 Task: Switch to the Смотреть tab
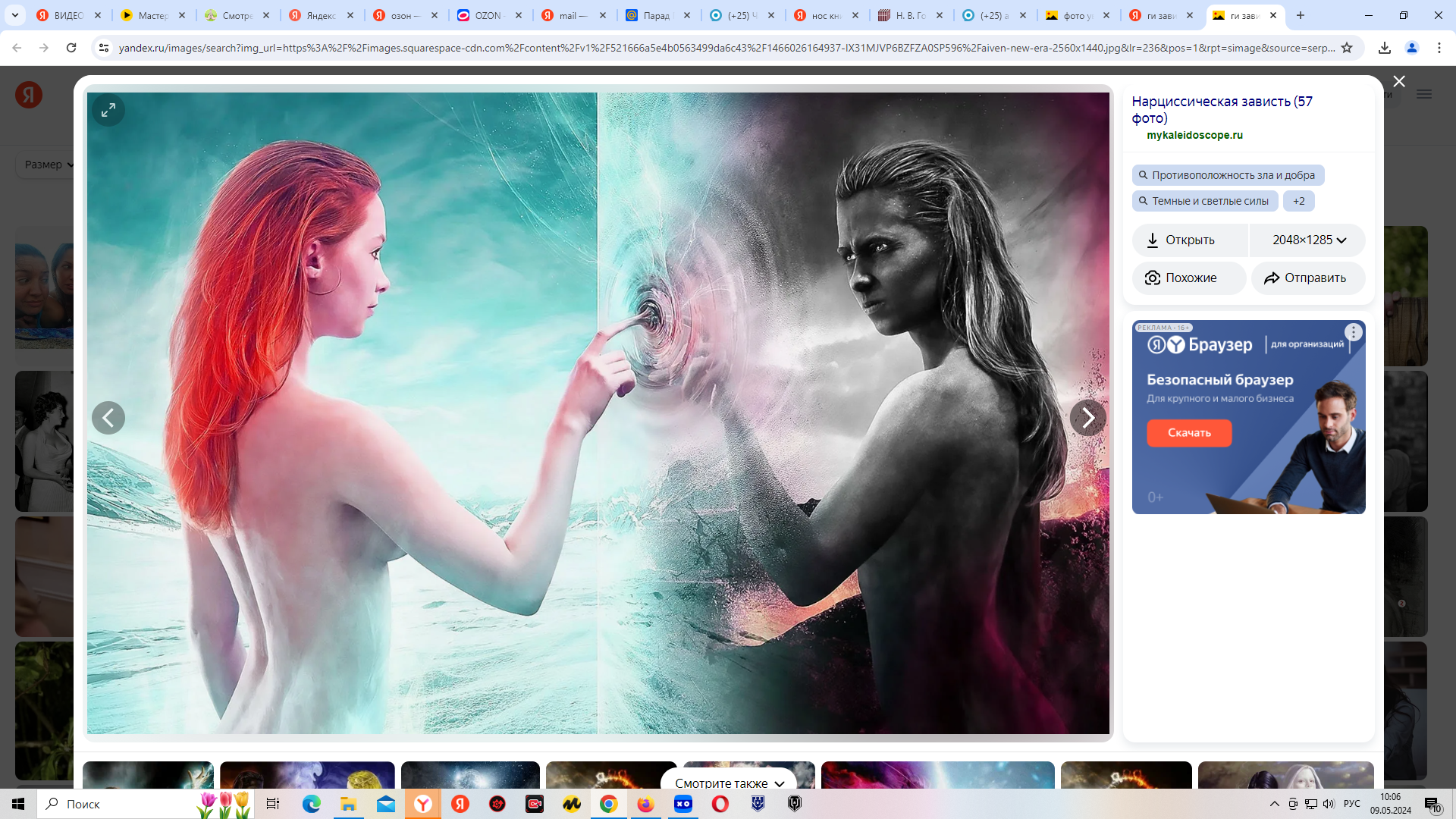click(x=238, y=15)
